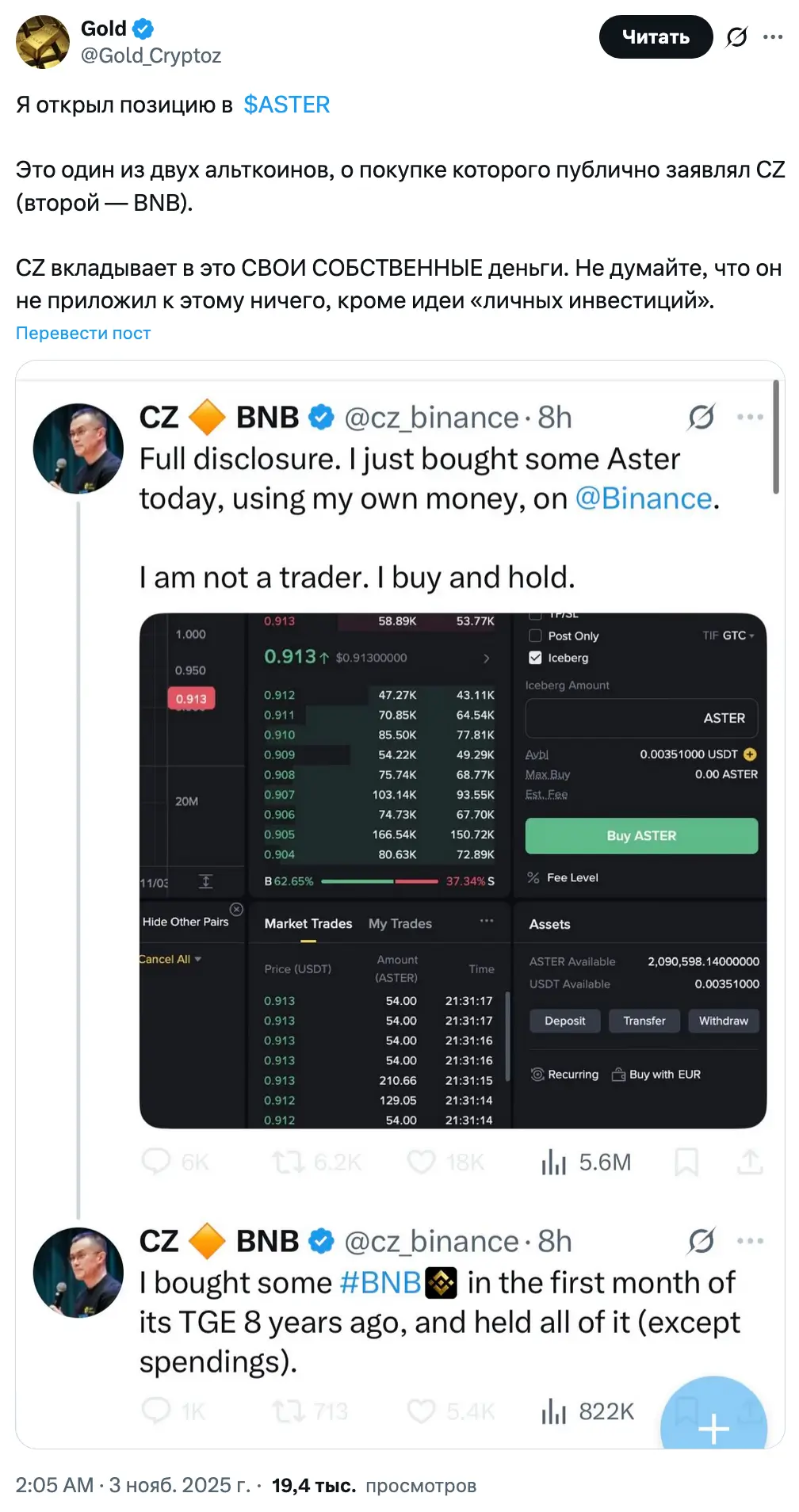Toggle the Post Only checkbox
The image size is (799, 1512).
pyautogui.click(x=536, y=636)
